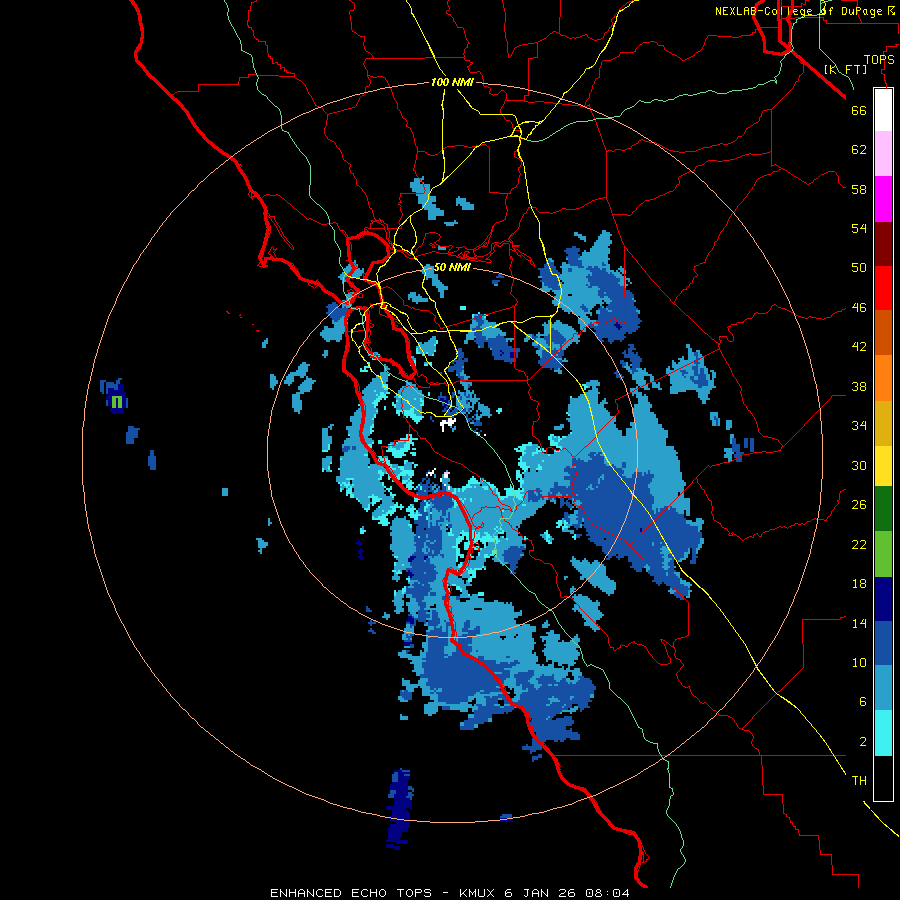Click legend value 30

(x=859, y=465)
